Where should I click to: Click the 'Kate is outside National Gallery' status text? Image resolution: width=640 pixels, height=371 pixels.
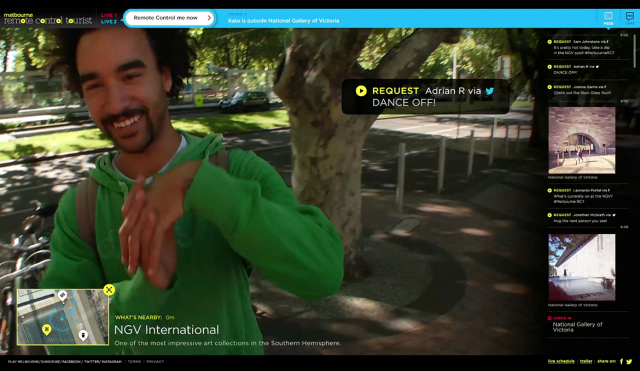tap(283, 20)
